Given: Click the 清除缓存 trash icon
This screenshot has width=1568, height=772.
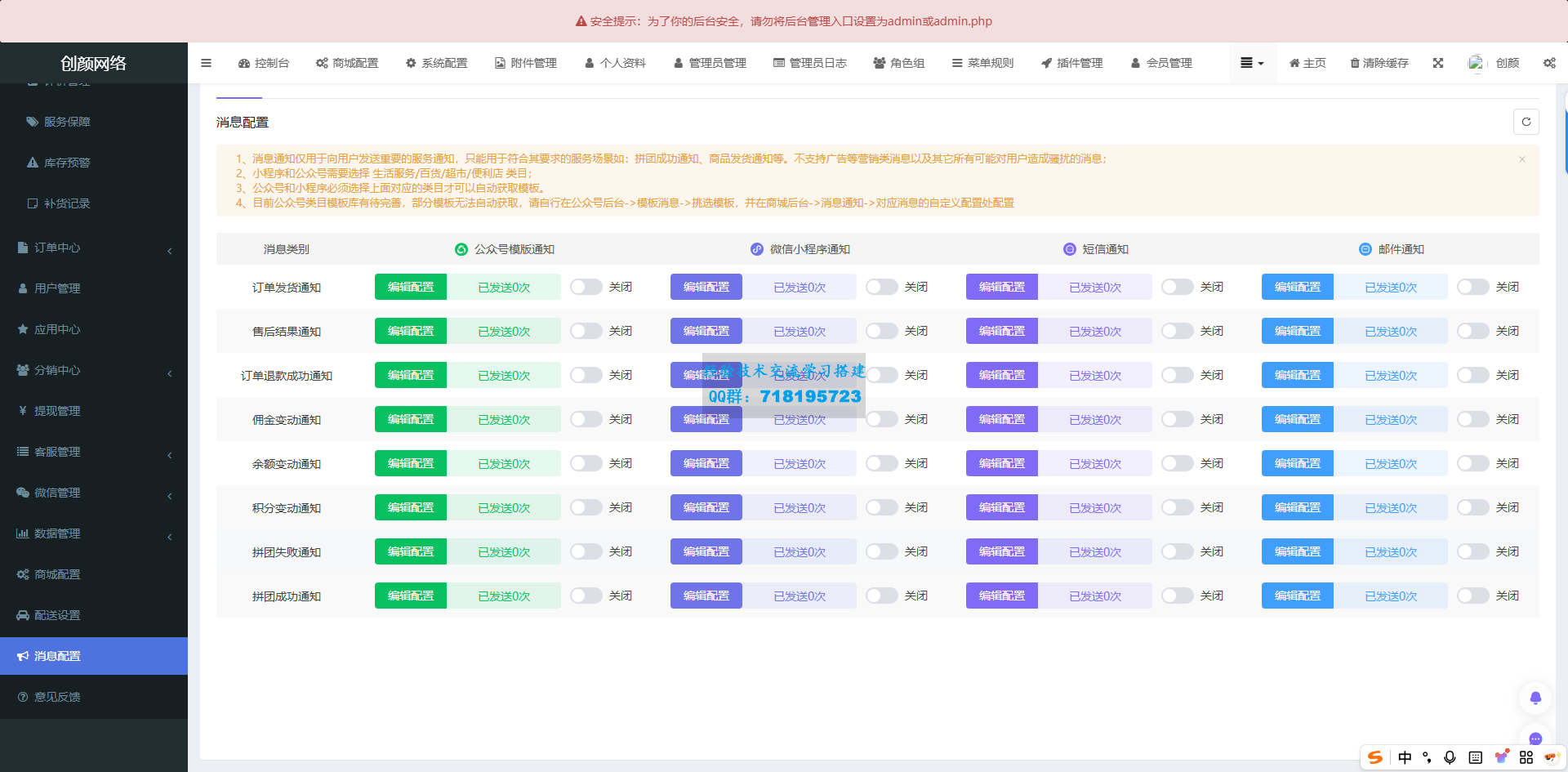Looking at the screenshot, I should coord(1355,63).
